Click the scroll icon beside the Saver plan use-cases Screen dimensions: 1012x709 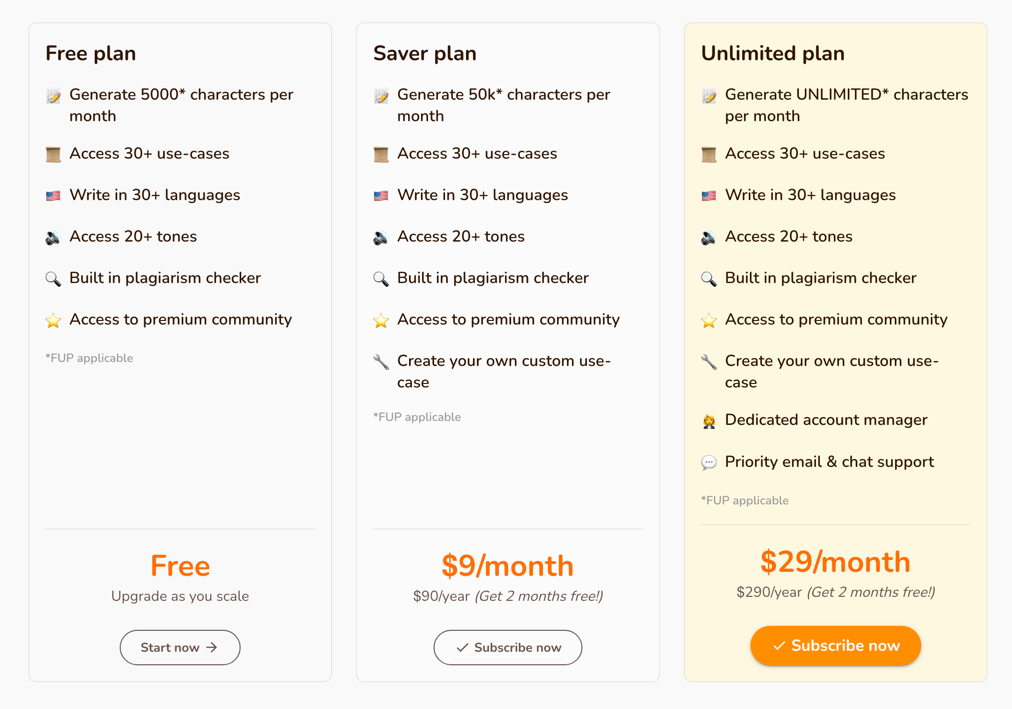tap(381, 154)
